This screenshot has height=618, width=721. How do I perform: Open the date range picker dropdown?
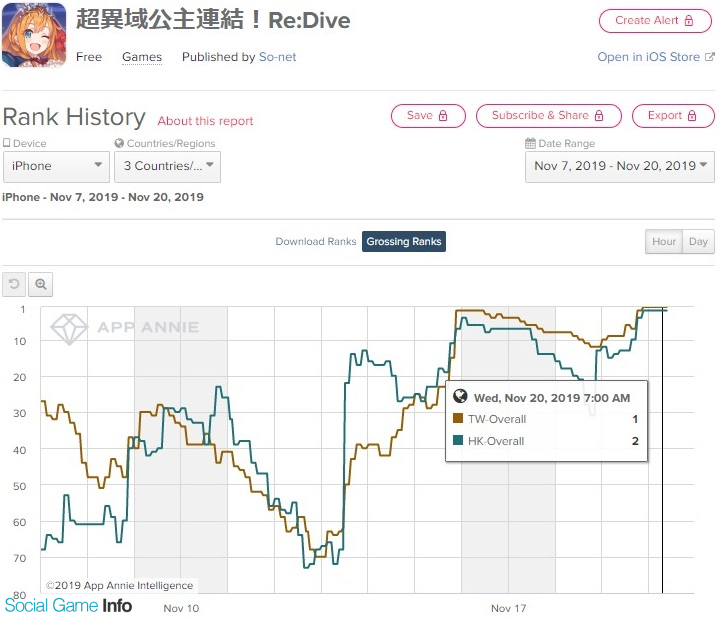(620, 166)
